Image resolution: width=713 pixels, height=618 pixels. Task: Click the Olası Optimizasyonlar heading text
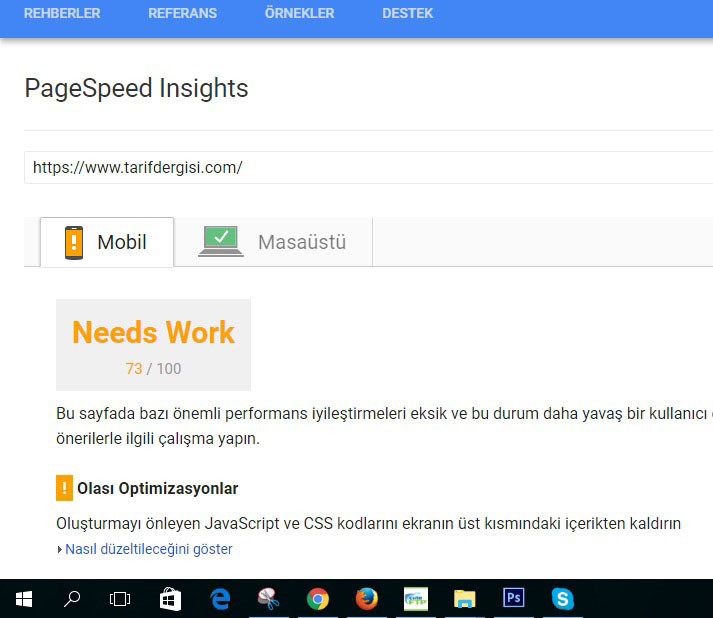tap(158, 488)
